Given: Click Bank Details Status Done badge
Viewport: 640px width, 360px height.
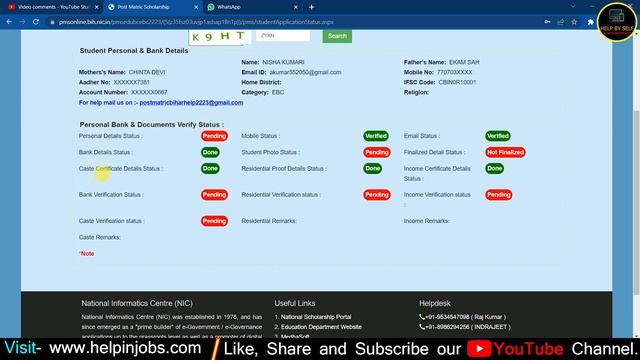Looking at the screenshot, I should [210, 152].
